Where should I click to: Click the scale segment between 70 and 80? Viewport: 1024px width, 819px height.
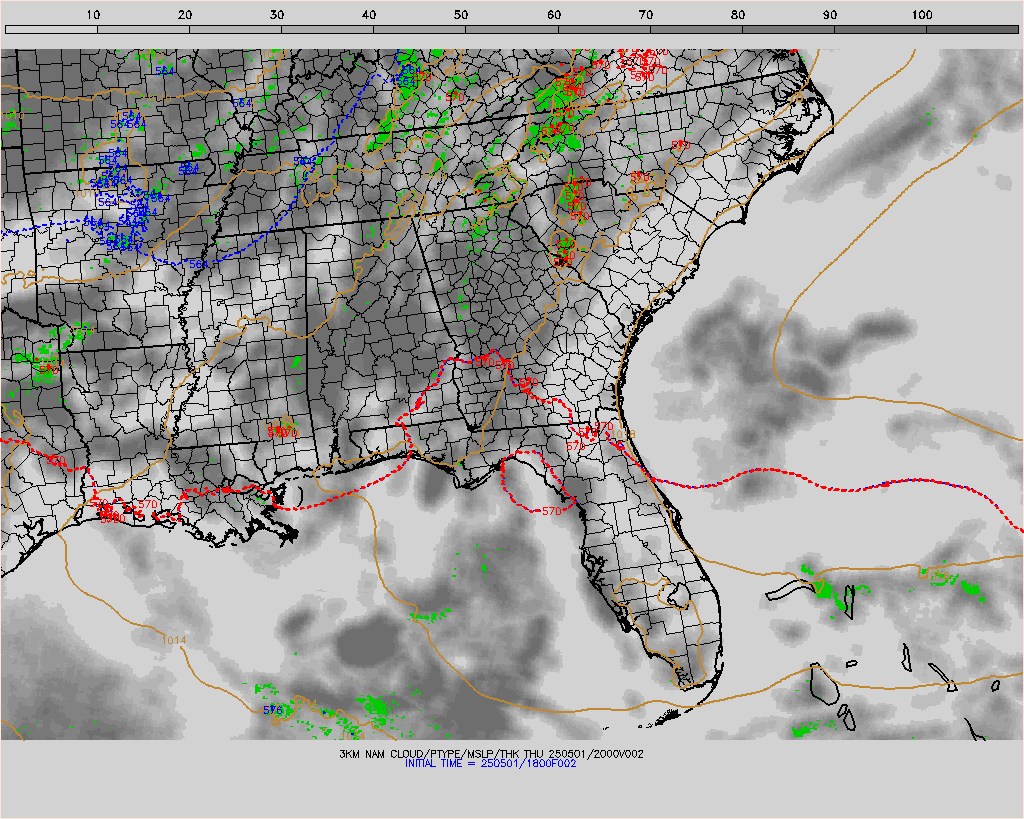pos(696,29)
